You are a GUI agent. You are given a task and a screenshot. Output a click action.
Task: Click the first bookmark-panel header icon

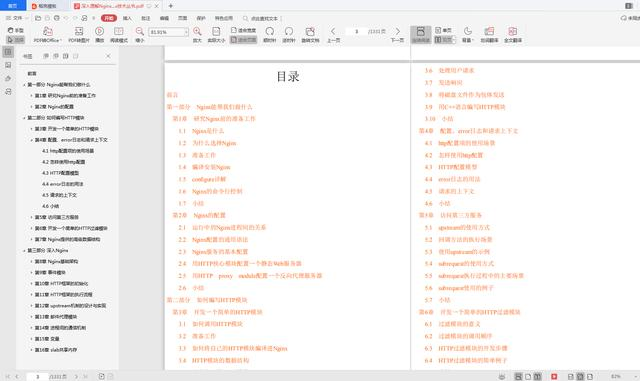coord(46,56)
